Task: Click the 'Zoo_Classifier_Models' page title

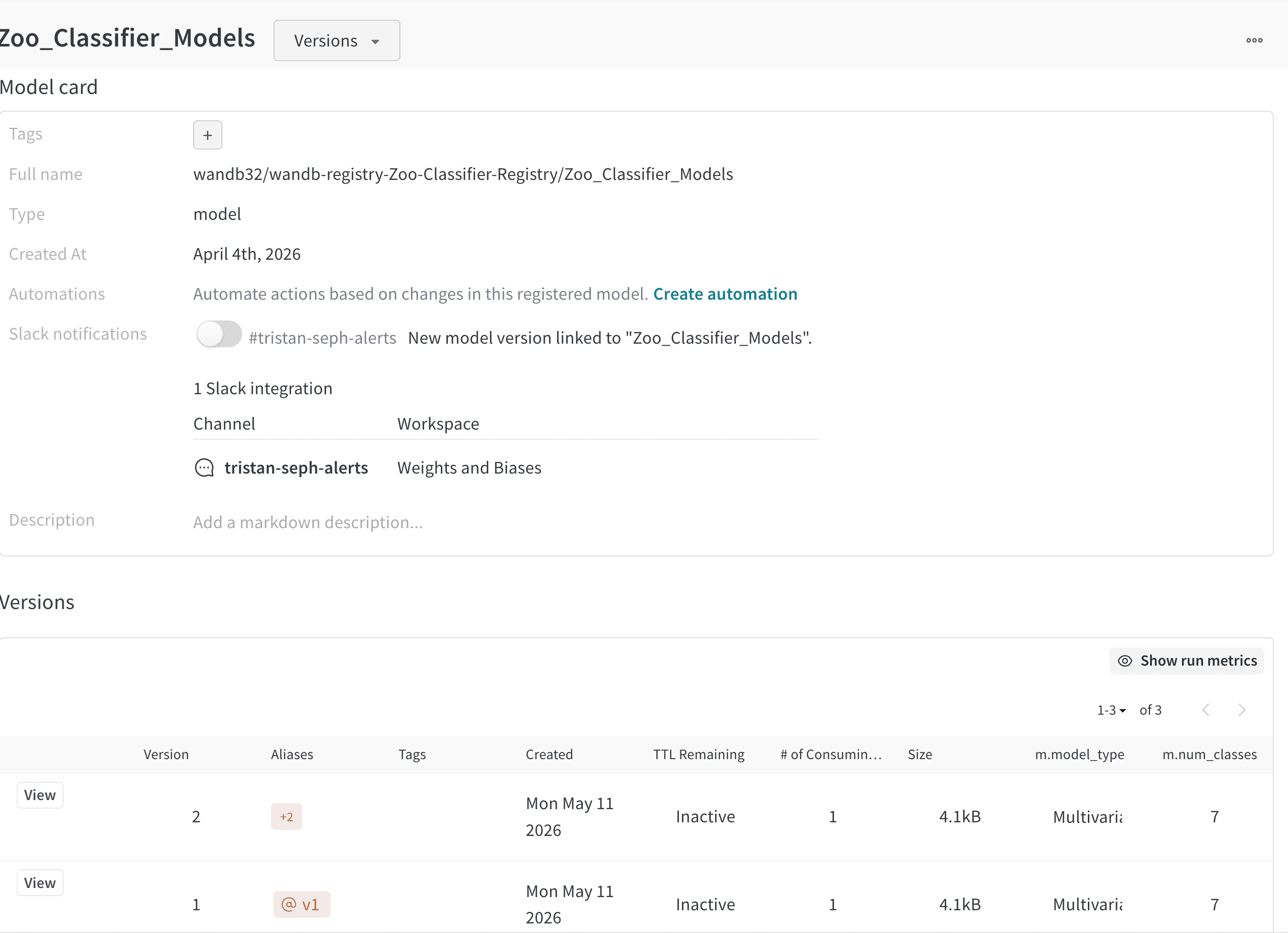Action: (x=127, y=38)
